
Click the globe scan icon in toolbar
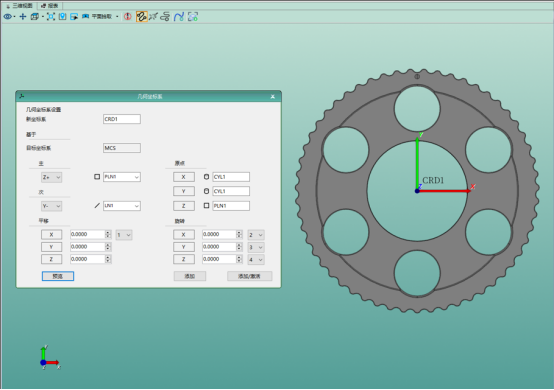click(x=193, y=17)
